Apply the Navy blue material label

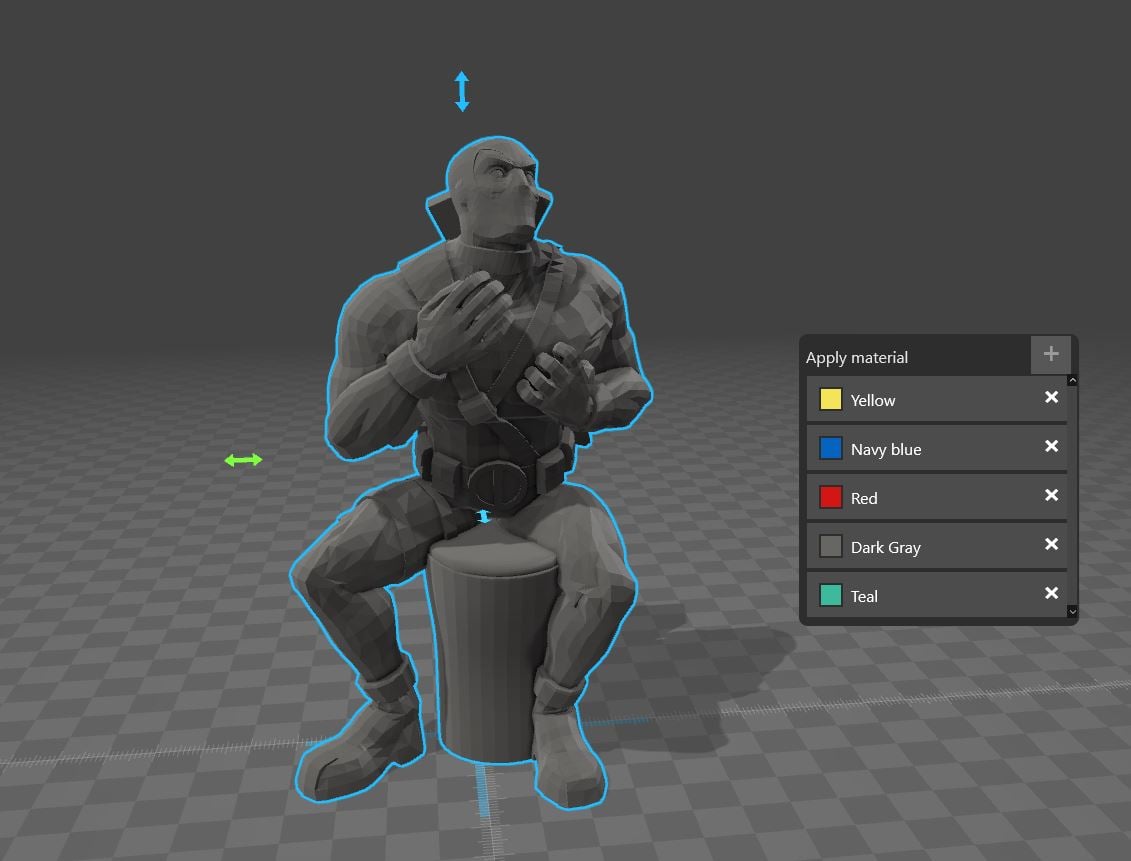(x=886, y=449)
